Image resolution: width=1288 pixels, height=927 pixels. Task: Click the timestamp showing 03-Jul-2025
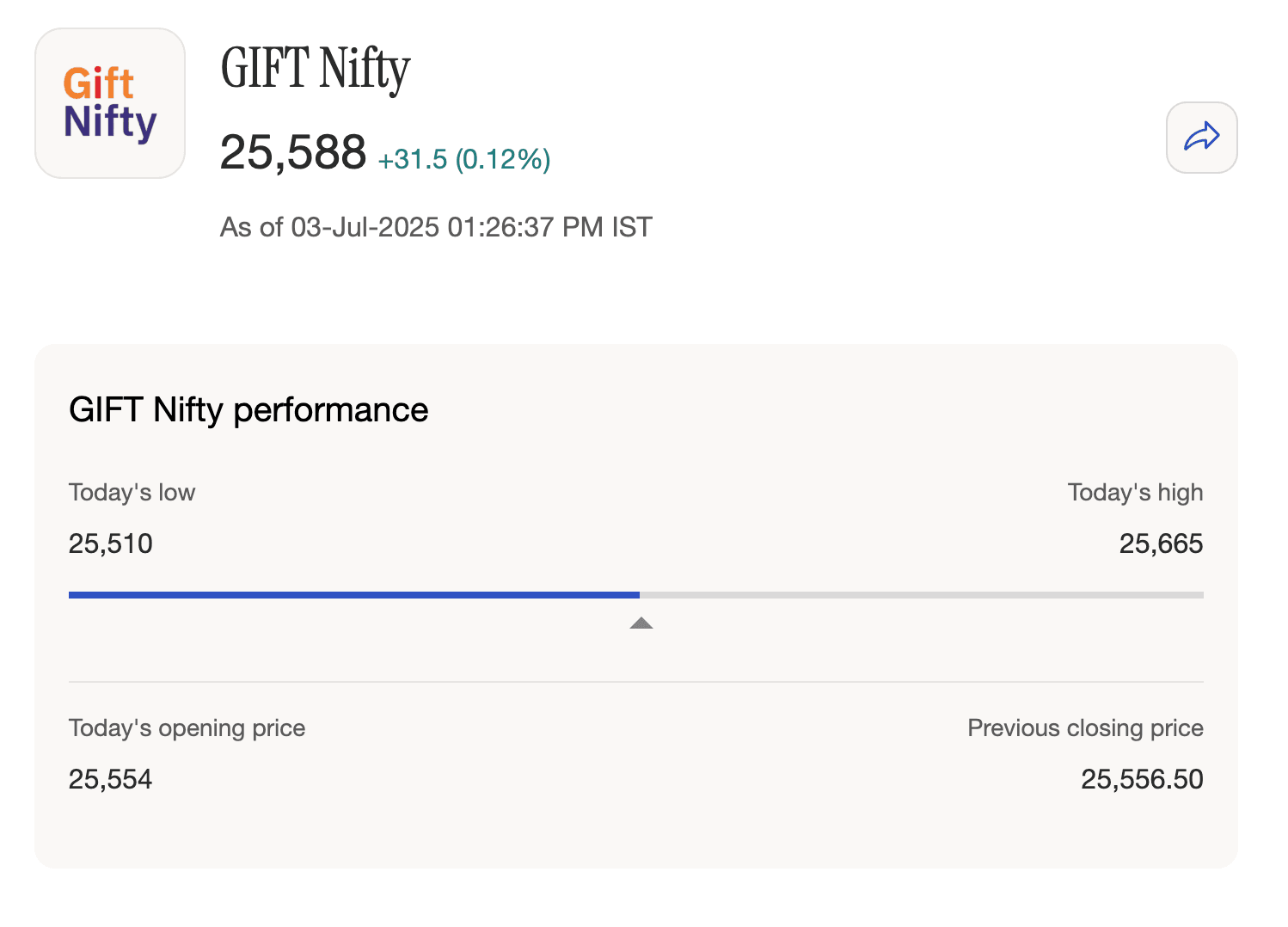[437, 226]
